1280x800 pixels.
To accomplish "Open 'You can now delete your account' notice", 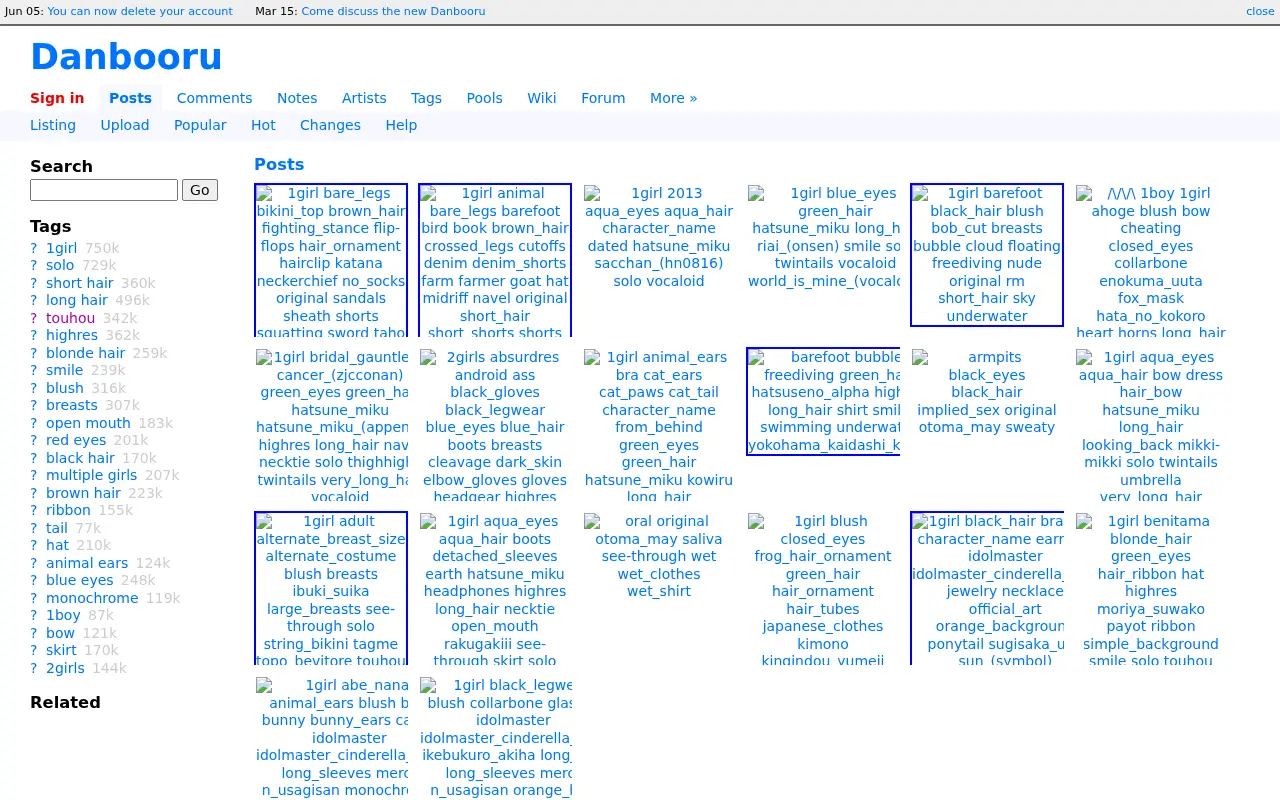I will pyautogui.click(x=140, y=11).
